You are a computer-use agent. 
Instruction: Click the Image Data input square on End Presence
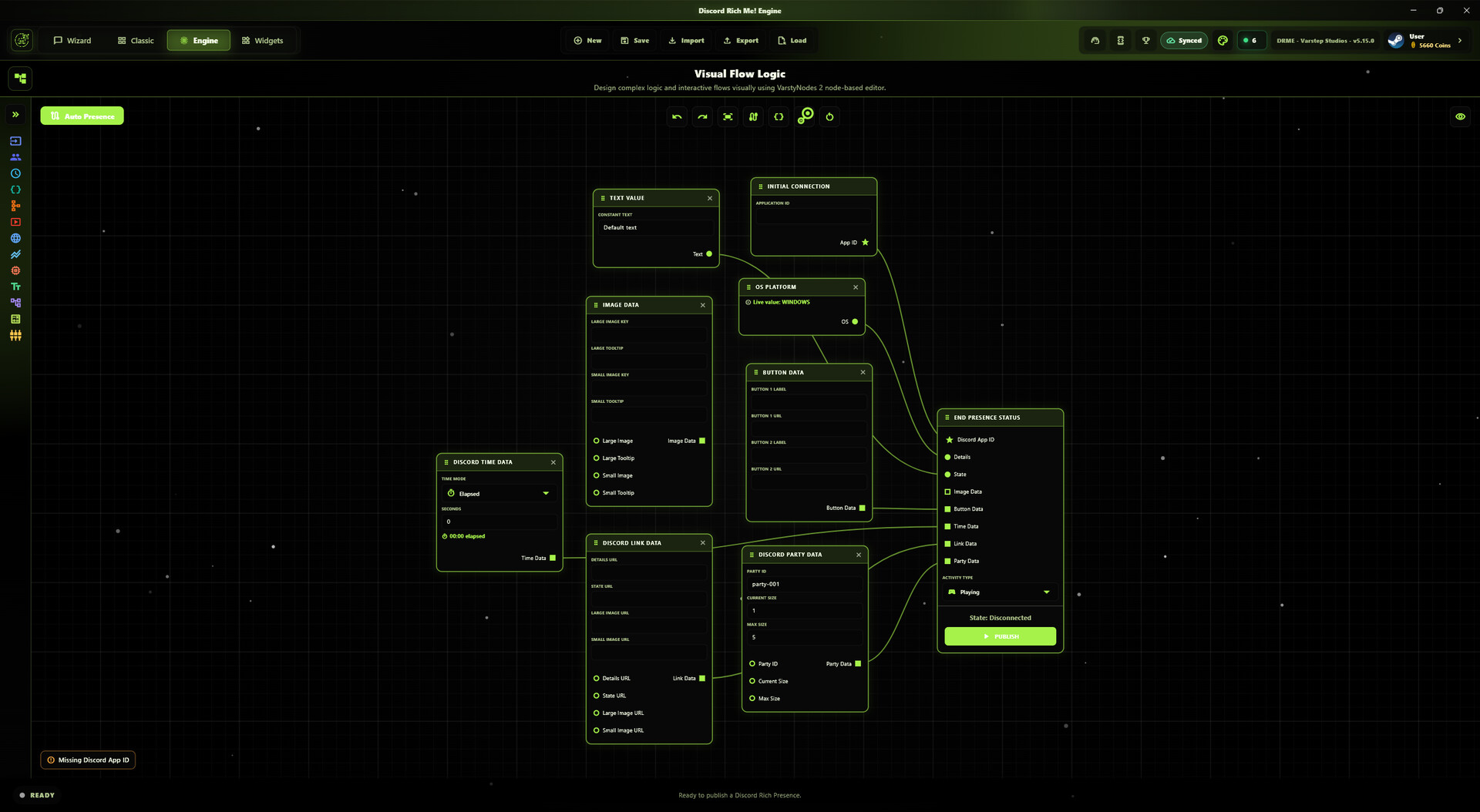(947, 492)
